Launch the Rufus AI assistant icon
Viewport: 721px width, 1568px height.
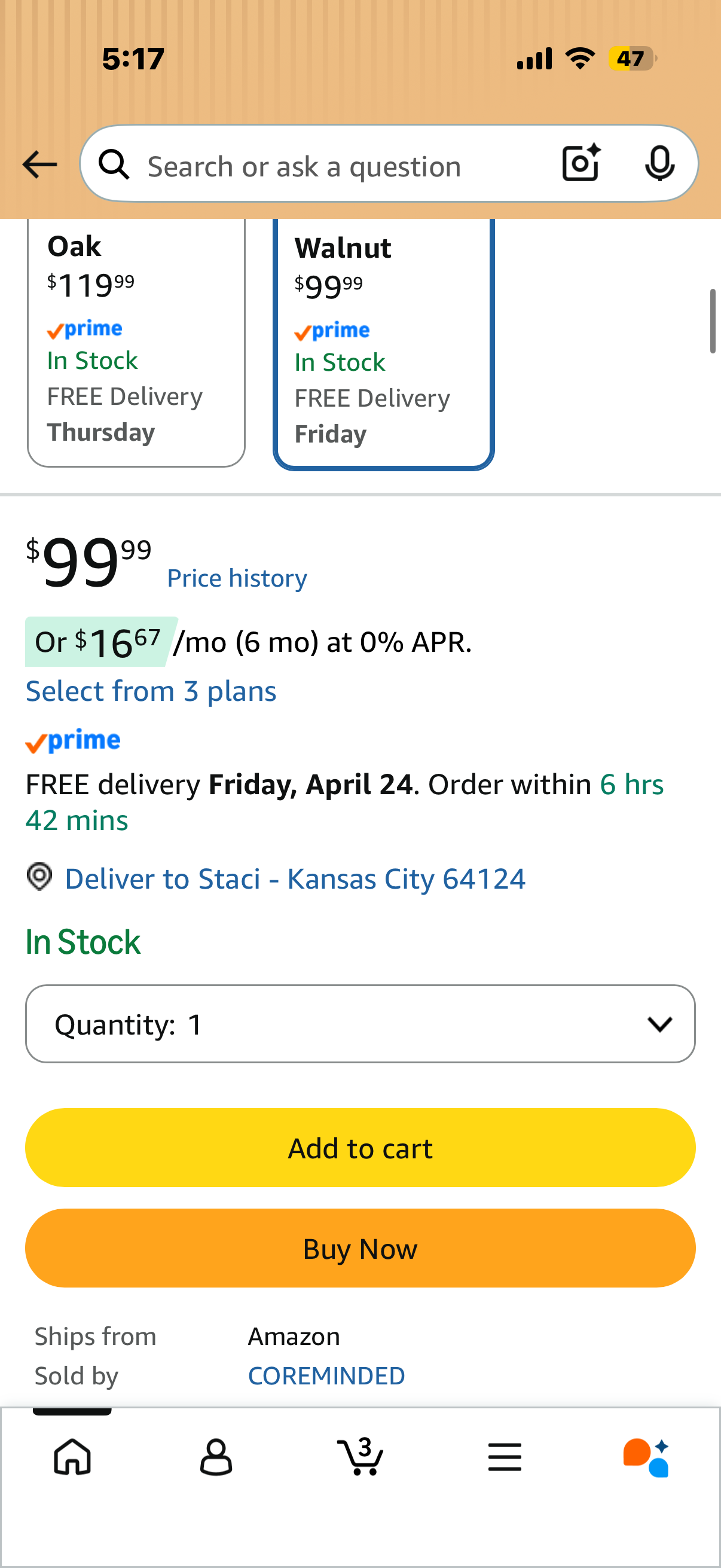click(646, 1457)
